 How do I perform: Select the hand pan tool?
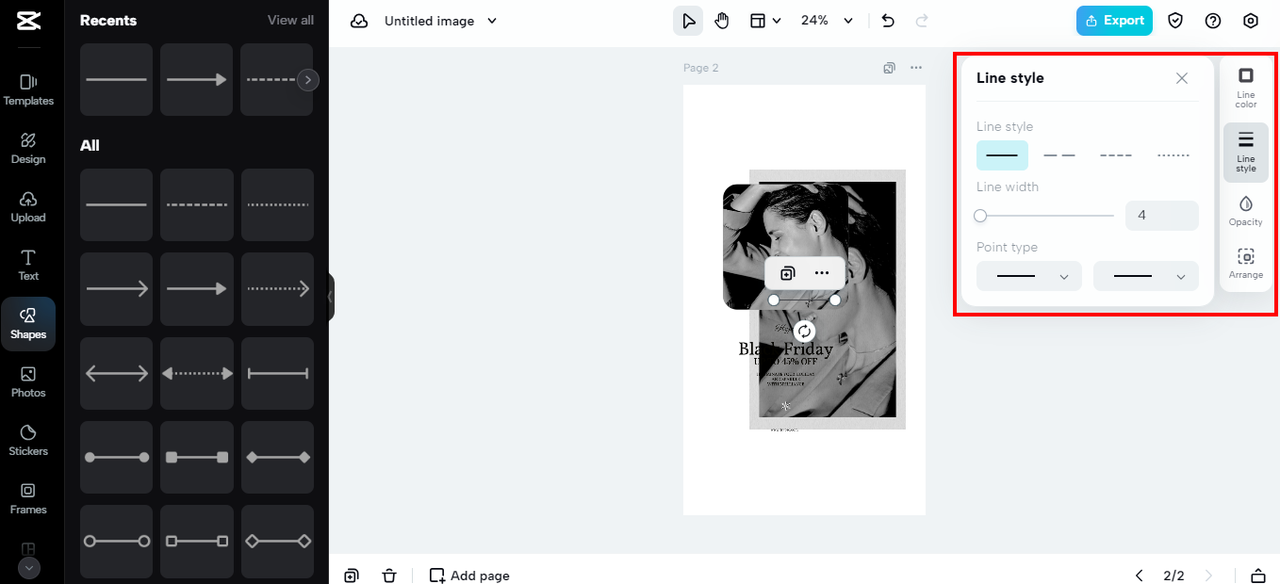pos(722,20)
